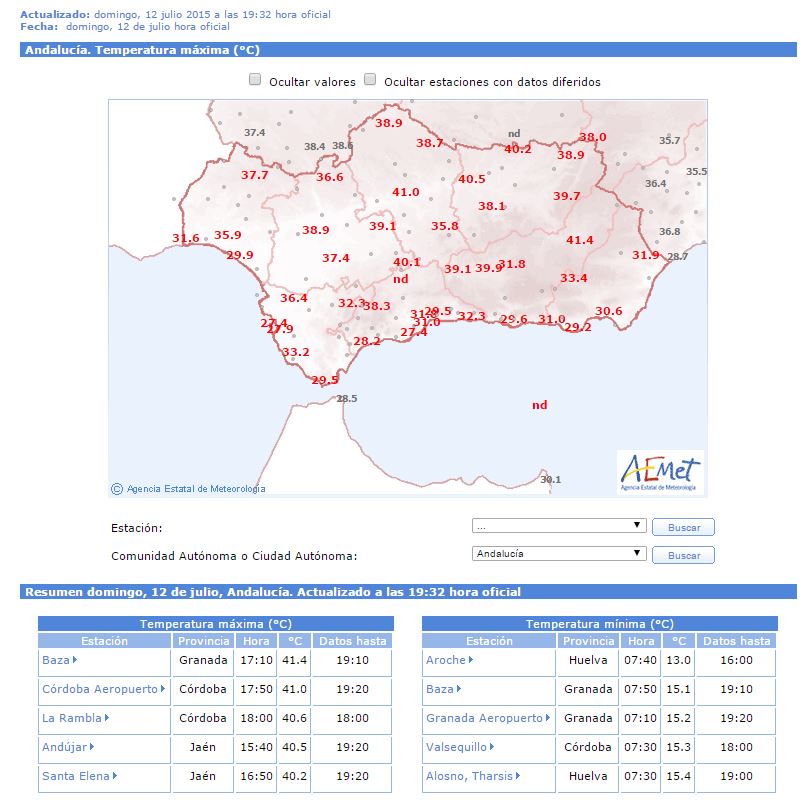Click the Datos hasta header in máxima table
The image size is (806, 806).
point(352,640)
